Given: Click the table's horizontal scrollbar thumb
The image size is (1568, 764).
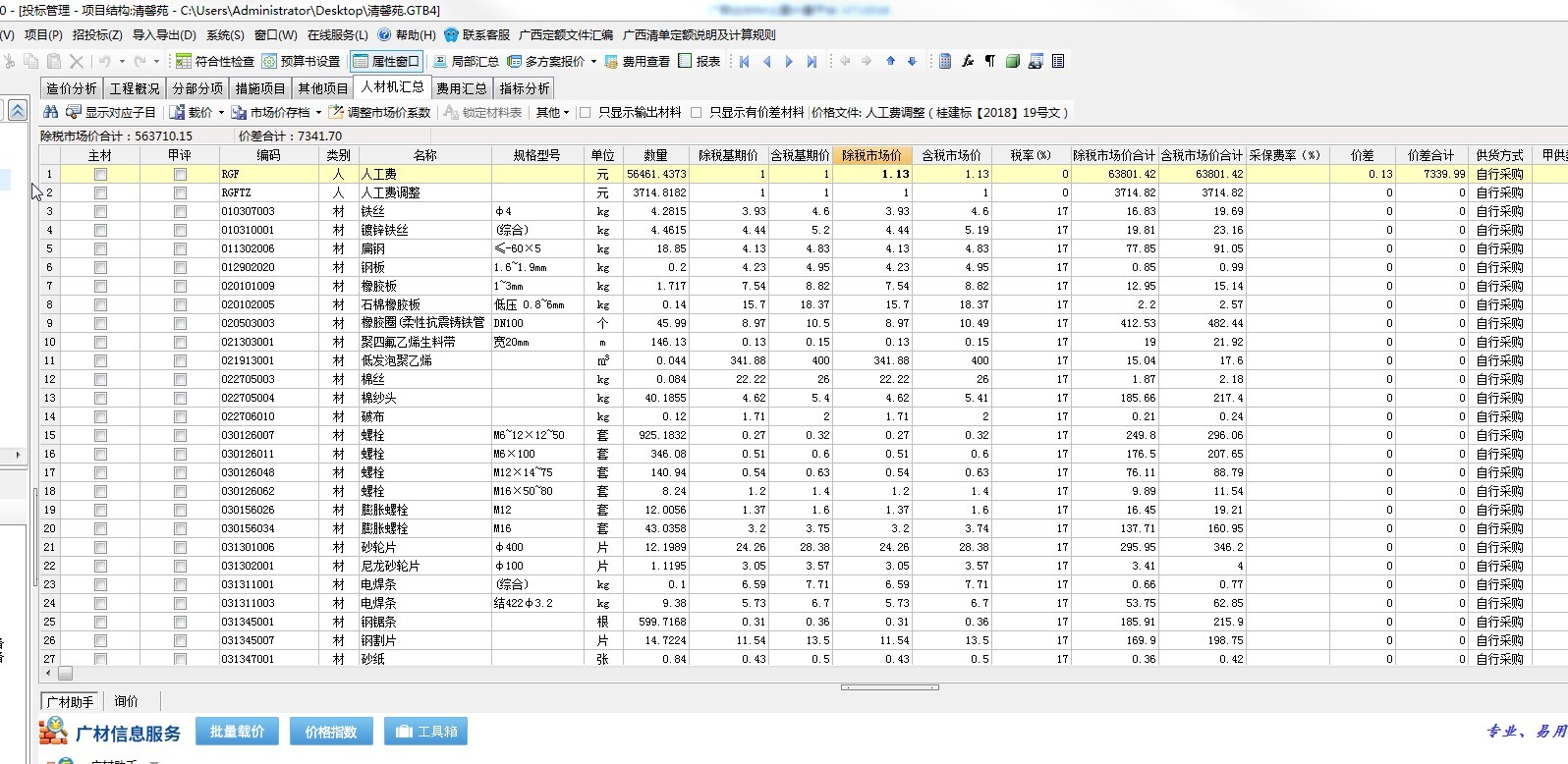Looking at the screenshot, I should (x=65, y=674).
